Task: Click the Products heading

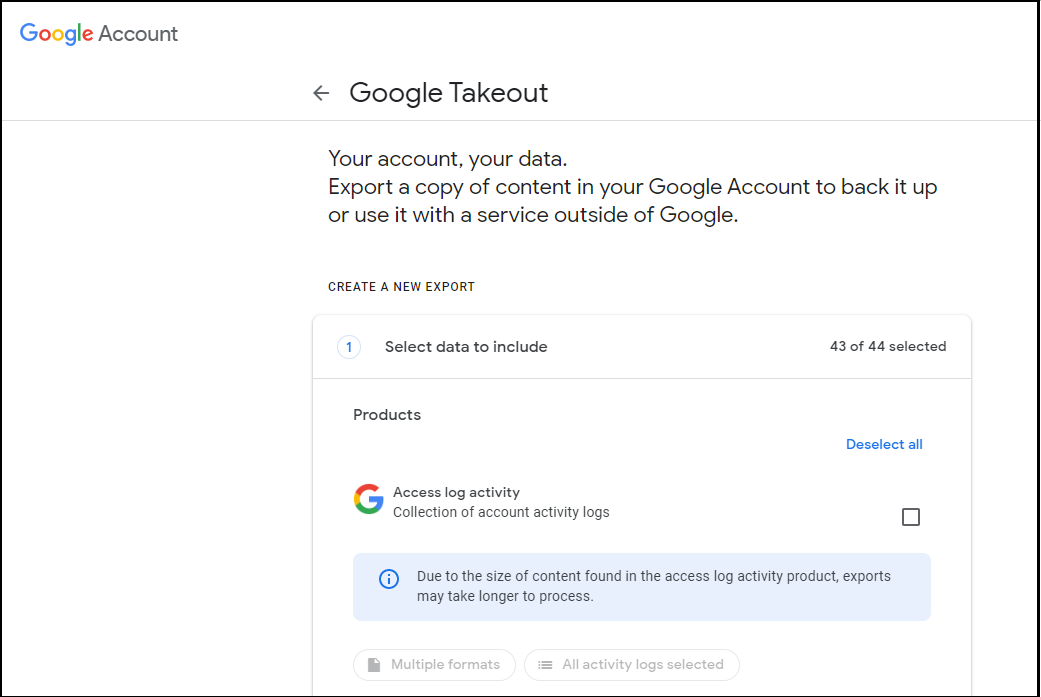Action: [x=387, y=415]
